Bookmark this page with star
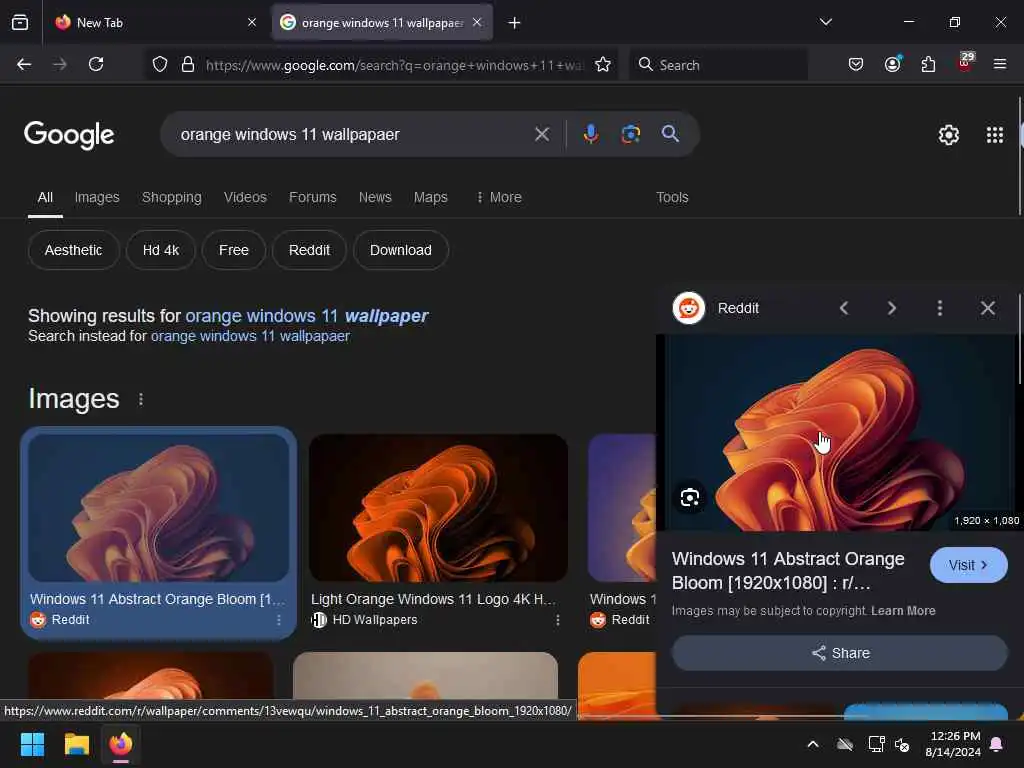Image resolution: width=1024 pixels, height=768 pixels. [x=603, y=64]
